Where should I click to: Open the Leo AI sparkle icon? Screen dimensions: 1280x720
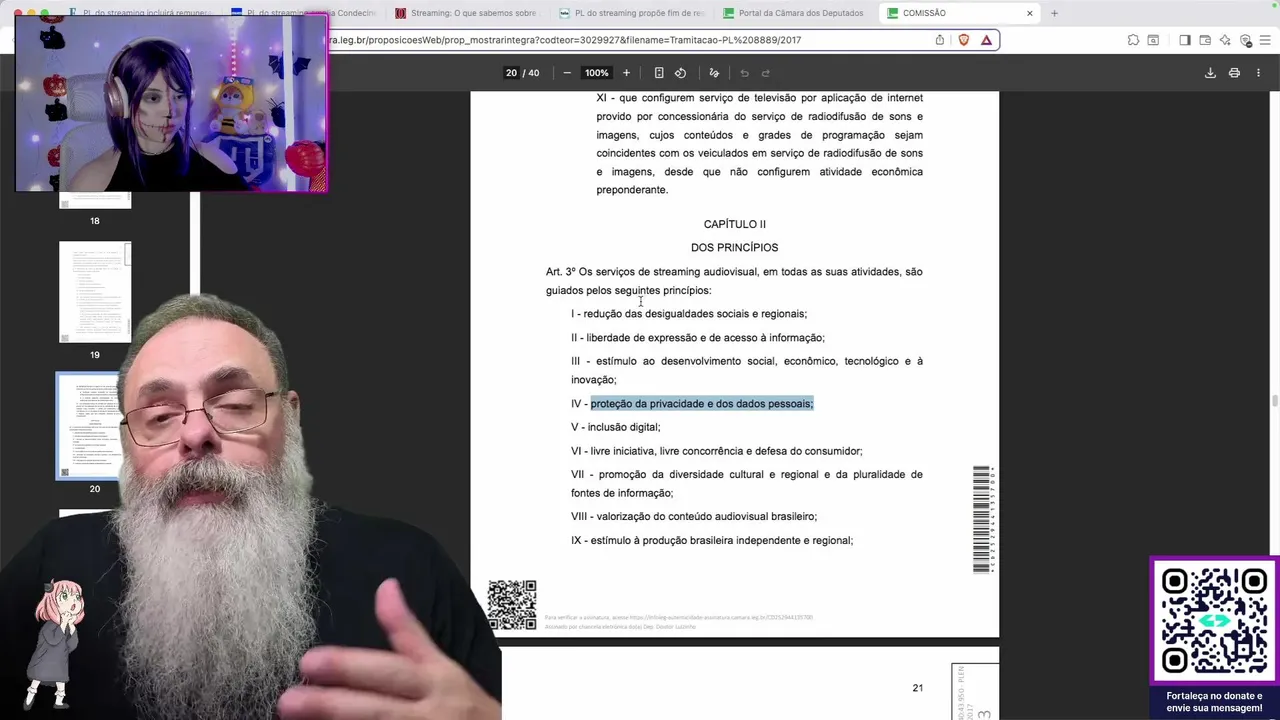(1225, 40)
